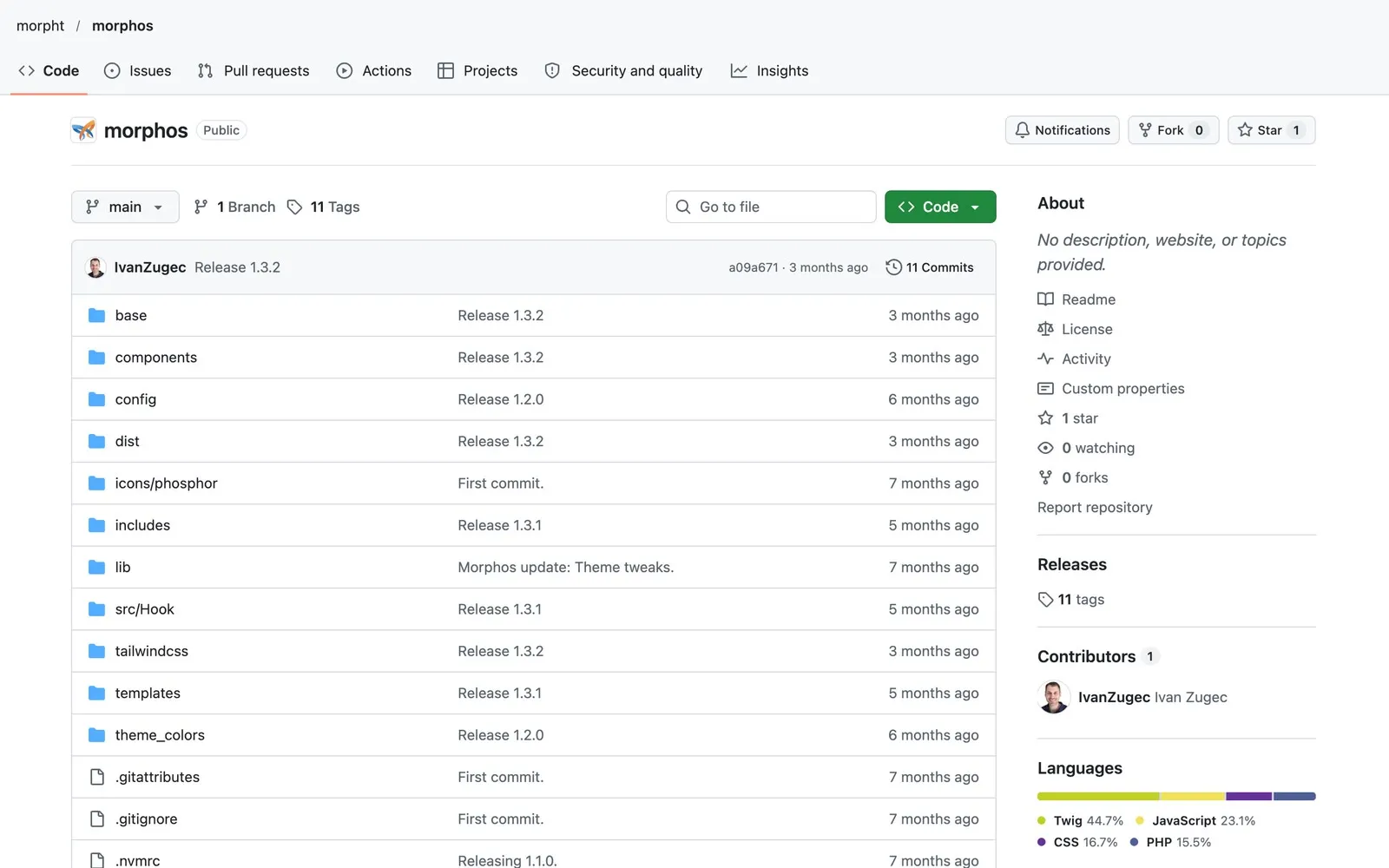This screenshot has width=1389, height=868.
Task: Click the Readme book icon
Action: tap(1045, 299)
